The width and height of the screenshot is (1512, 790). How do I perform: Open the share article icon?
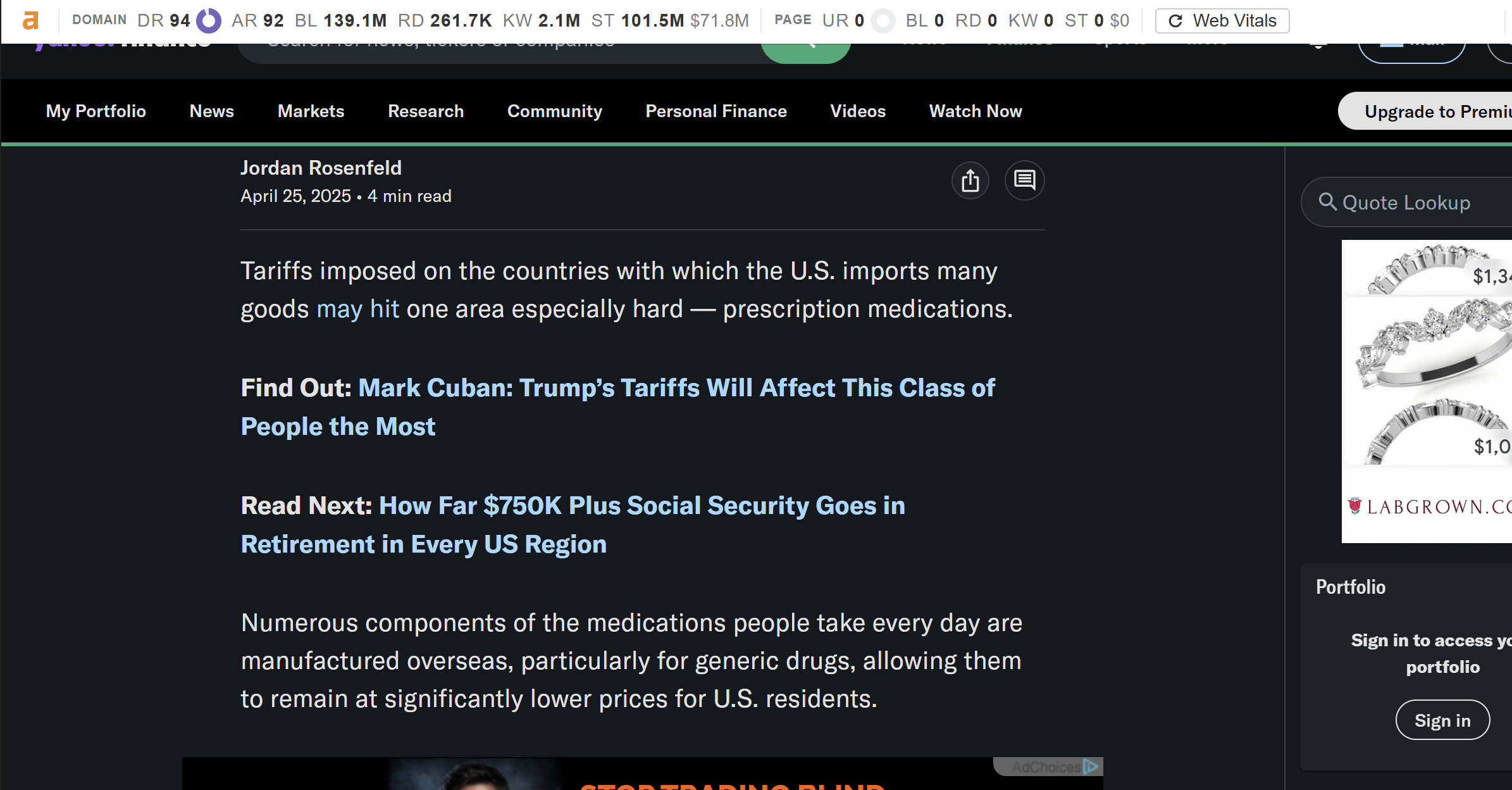point(970,180)
